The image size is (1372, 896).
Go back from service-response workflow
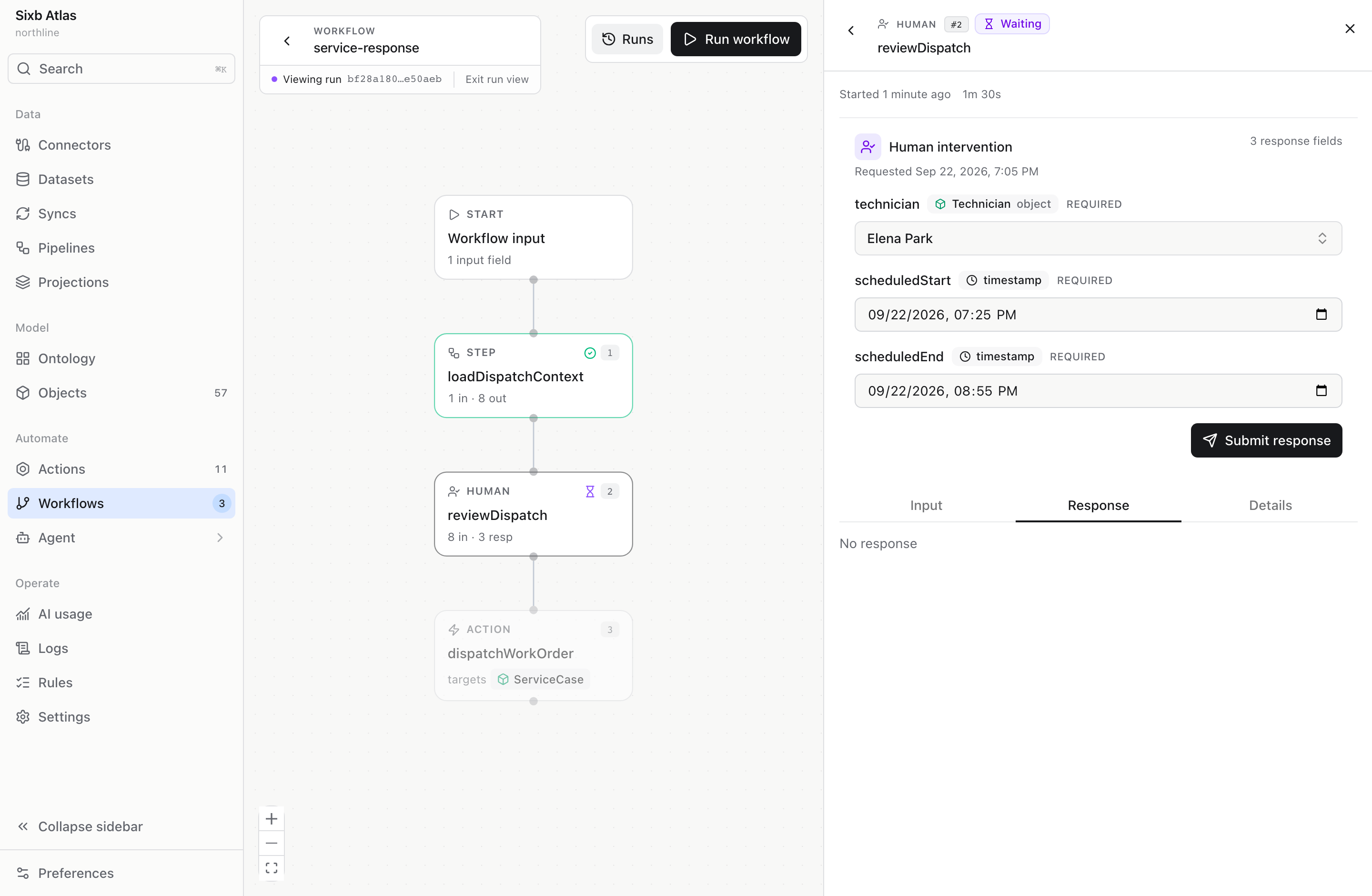coord(287,41)
